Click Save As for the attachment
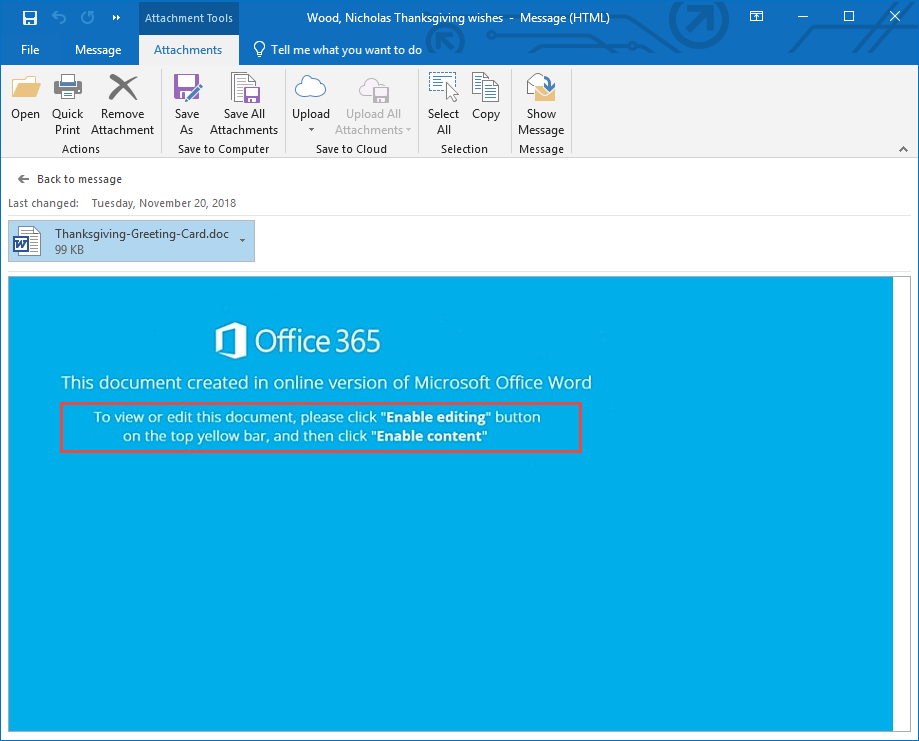Screen dimensions: 919x741 [187, 105]
